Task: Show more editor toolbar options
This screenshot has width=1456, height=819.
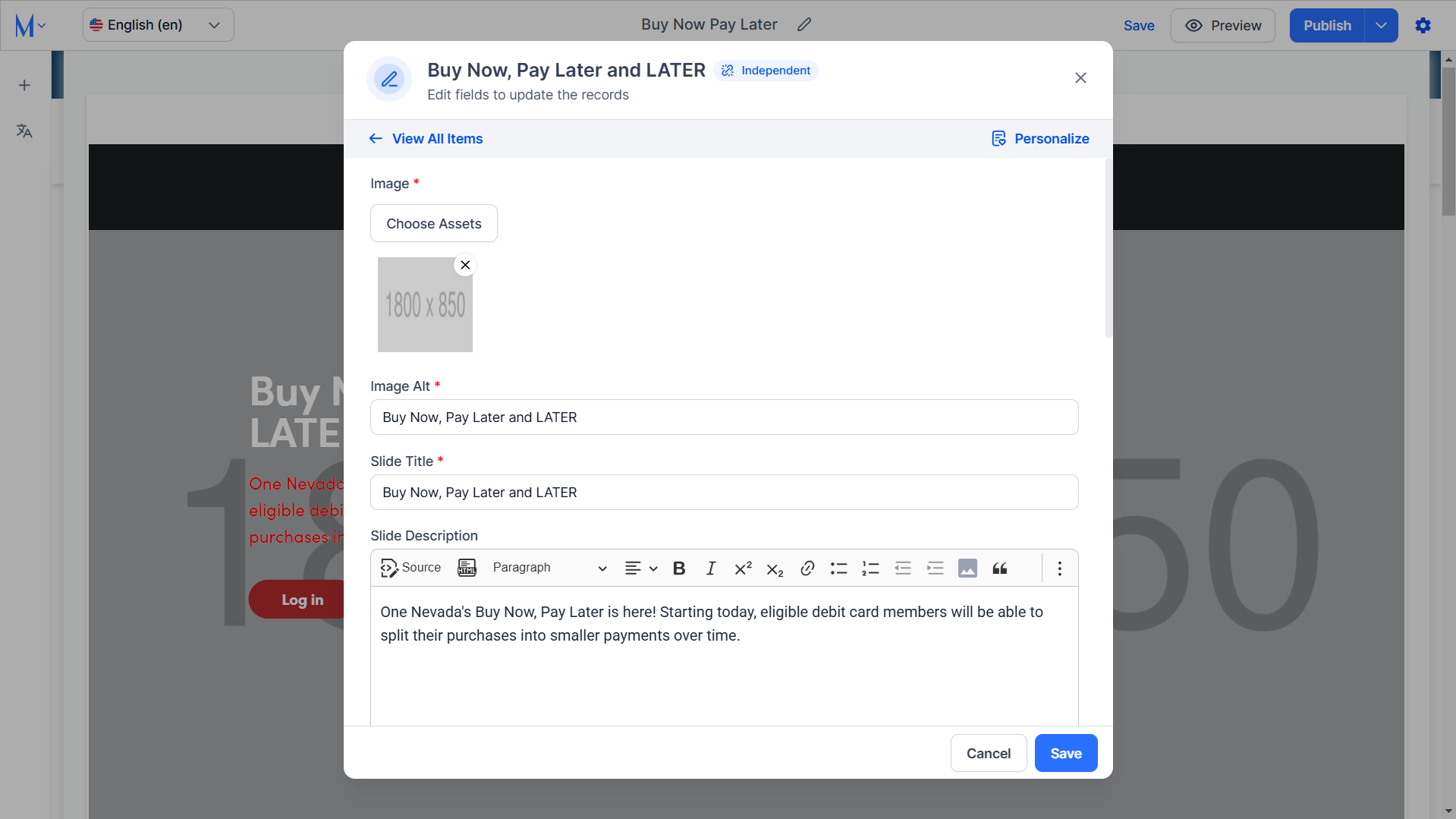Action: coord(1060,568)
